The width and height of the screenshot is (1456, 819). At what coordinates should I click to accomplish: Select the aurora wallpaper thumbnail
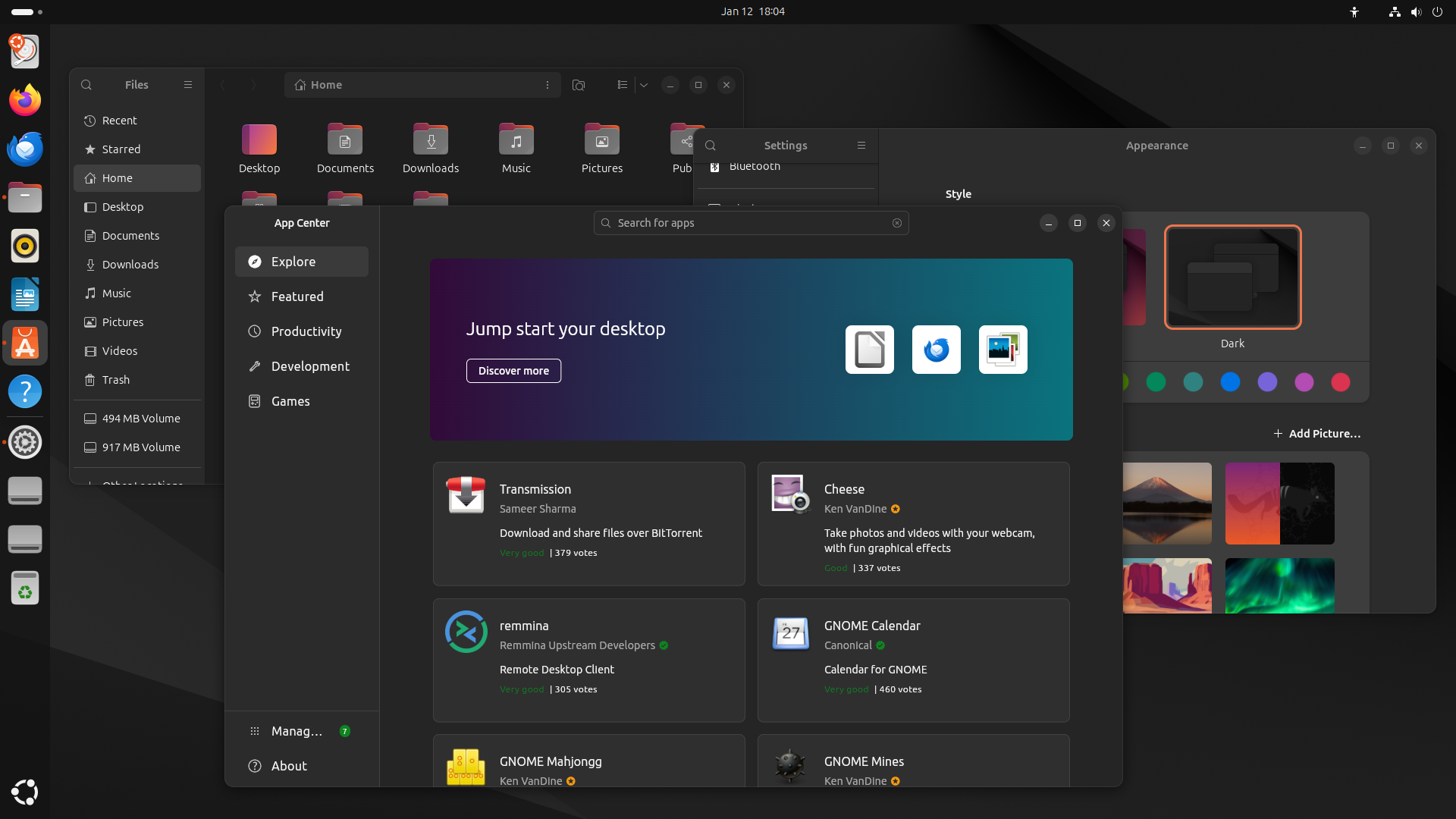[1279, 585]
